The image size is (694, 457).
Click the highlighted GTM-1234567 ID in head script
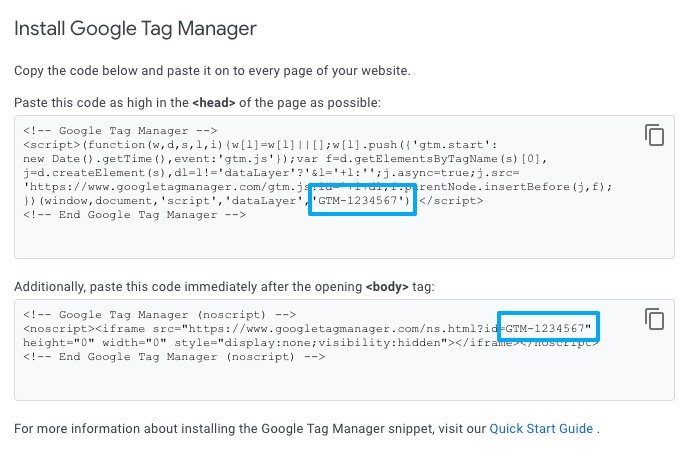[362, 201]
